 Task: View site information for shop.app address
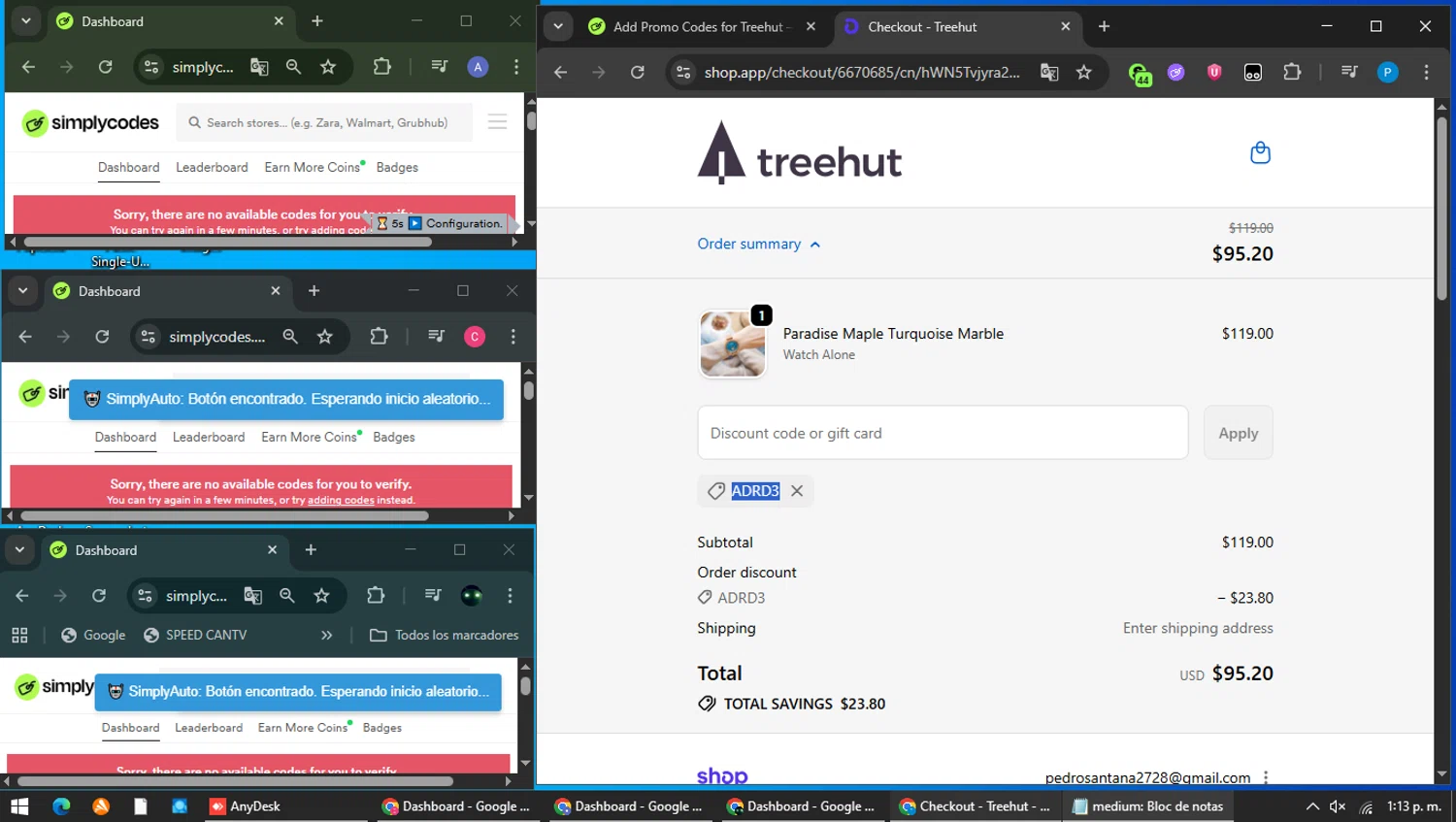(683, 72)
